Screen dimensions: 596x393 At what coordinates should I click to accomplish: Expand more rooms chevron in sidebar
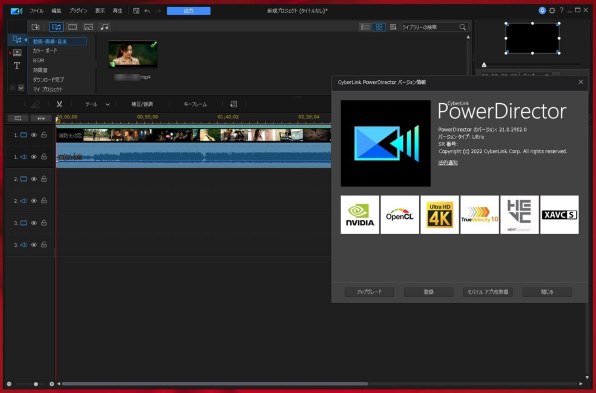point(21,88)
